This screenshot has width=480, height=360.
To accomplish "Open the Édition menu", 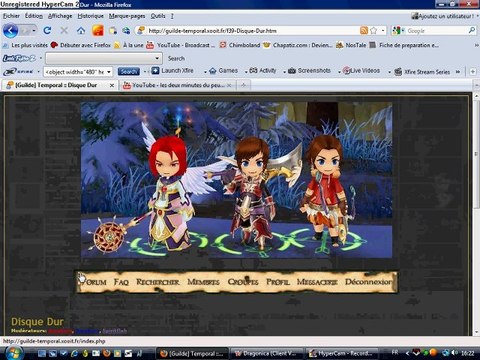I will 34,16.
